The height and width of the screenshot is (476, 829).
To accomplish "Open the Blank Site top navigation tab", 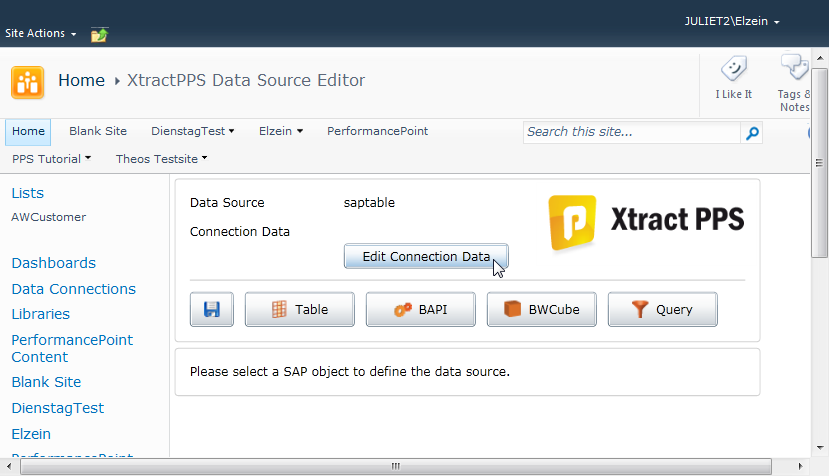I will (x=98, y=131).
